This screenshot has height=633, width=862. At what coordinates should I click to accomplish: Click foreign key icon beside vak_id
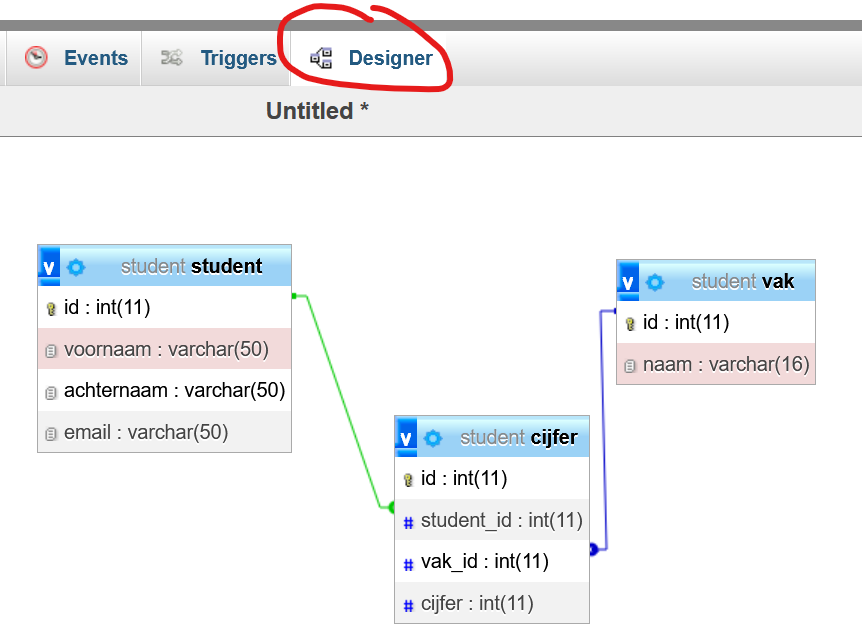[408, 564]
